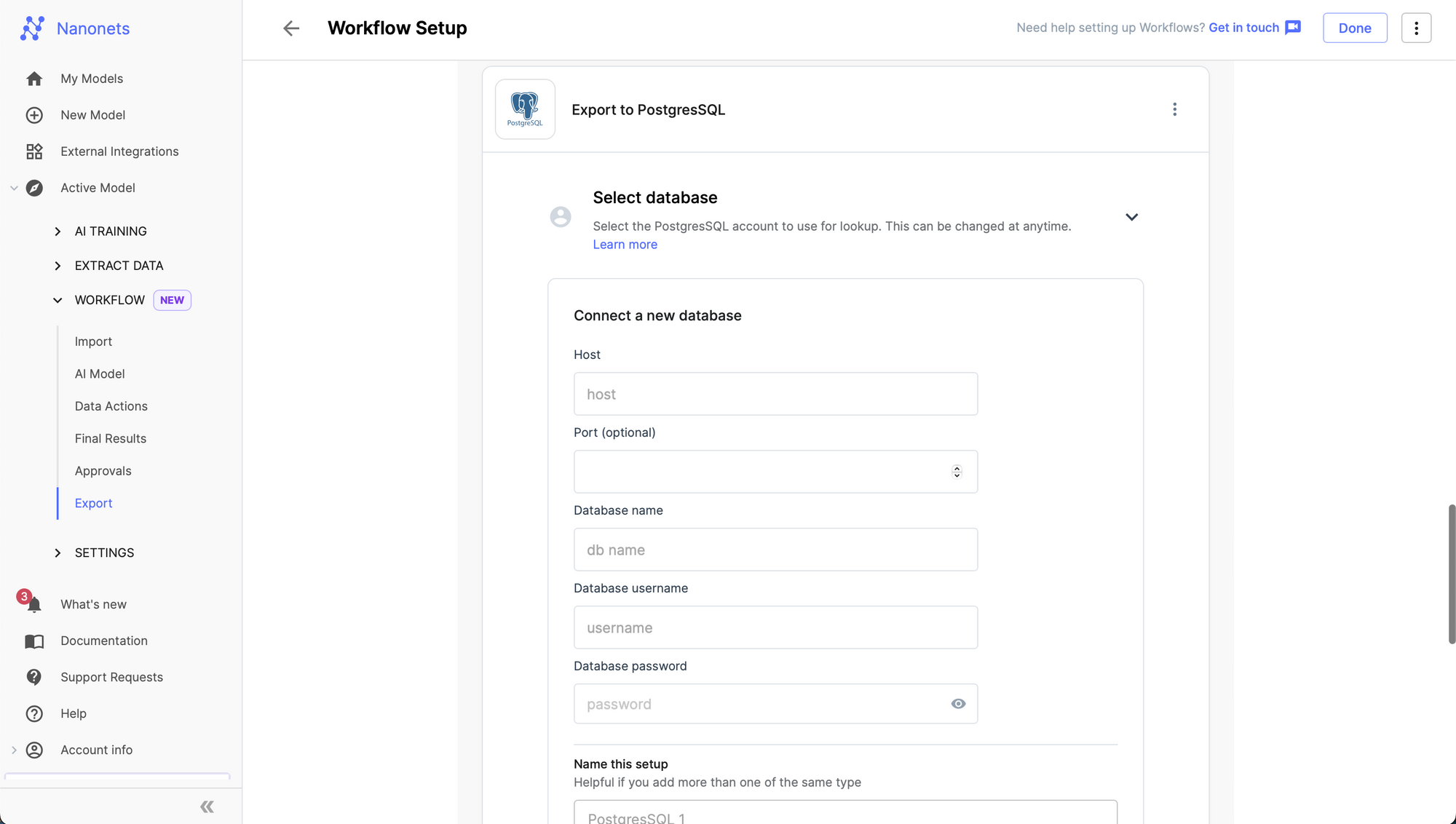Click the back arrow beside Workflow Setup
Viewport: 1456px width, 824px height.
pos(291,28)
